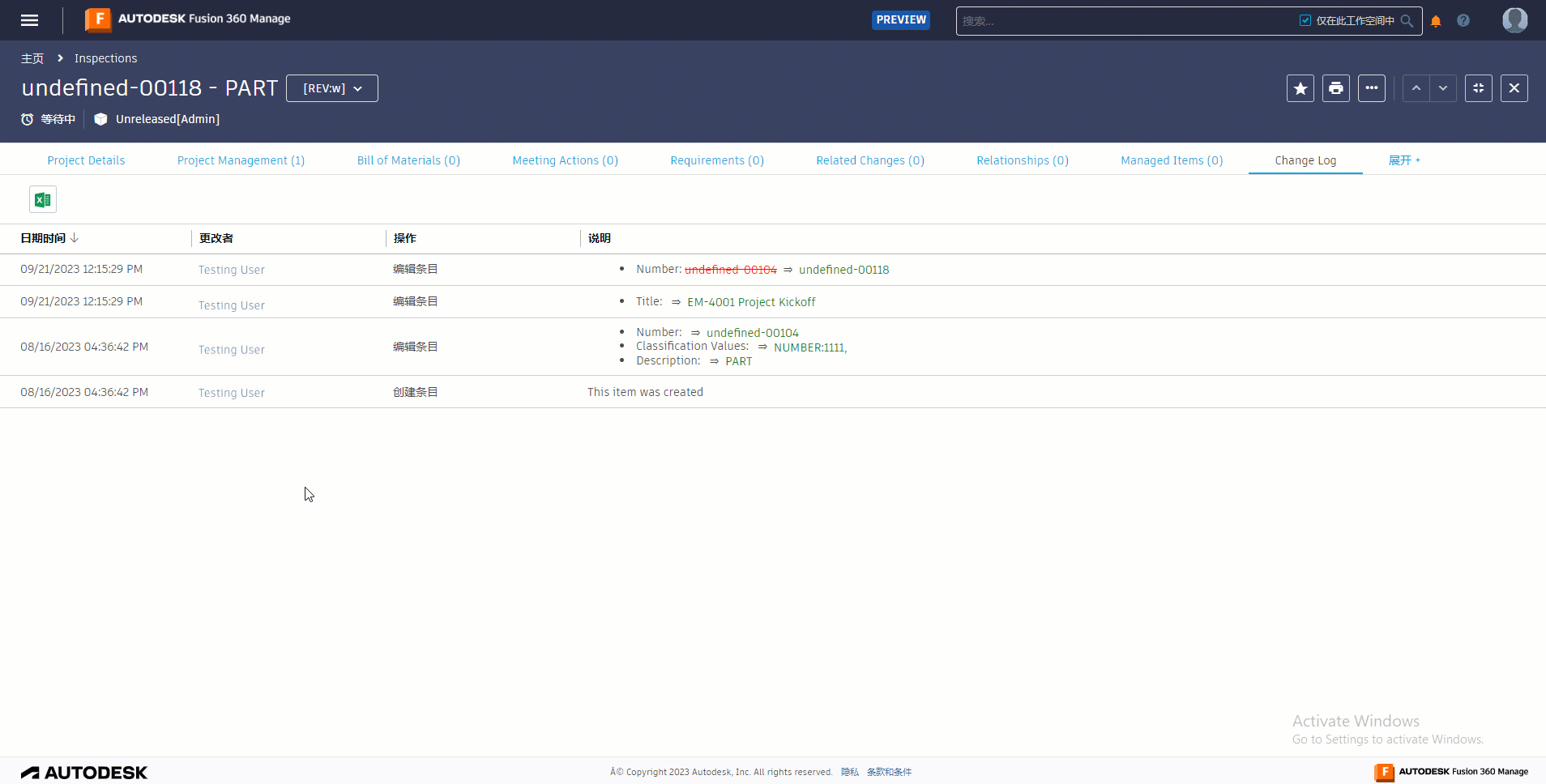Open the REV:w revision dropdown

[331, 88]
